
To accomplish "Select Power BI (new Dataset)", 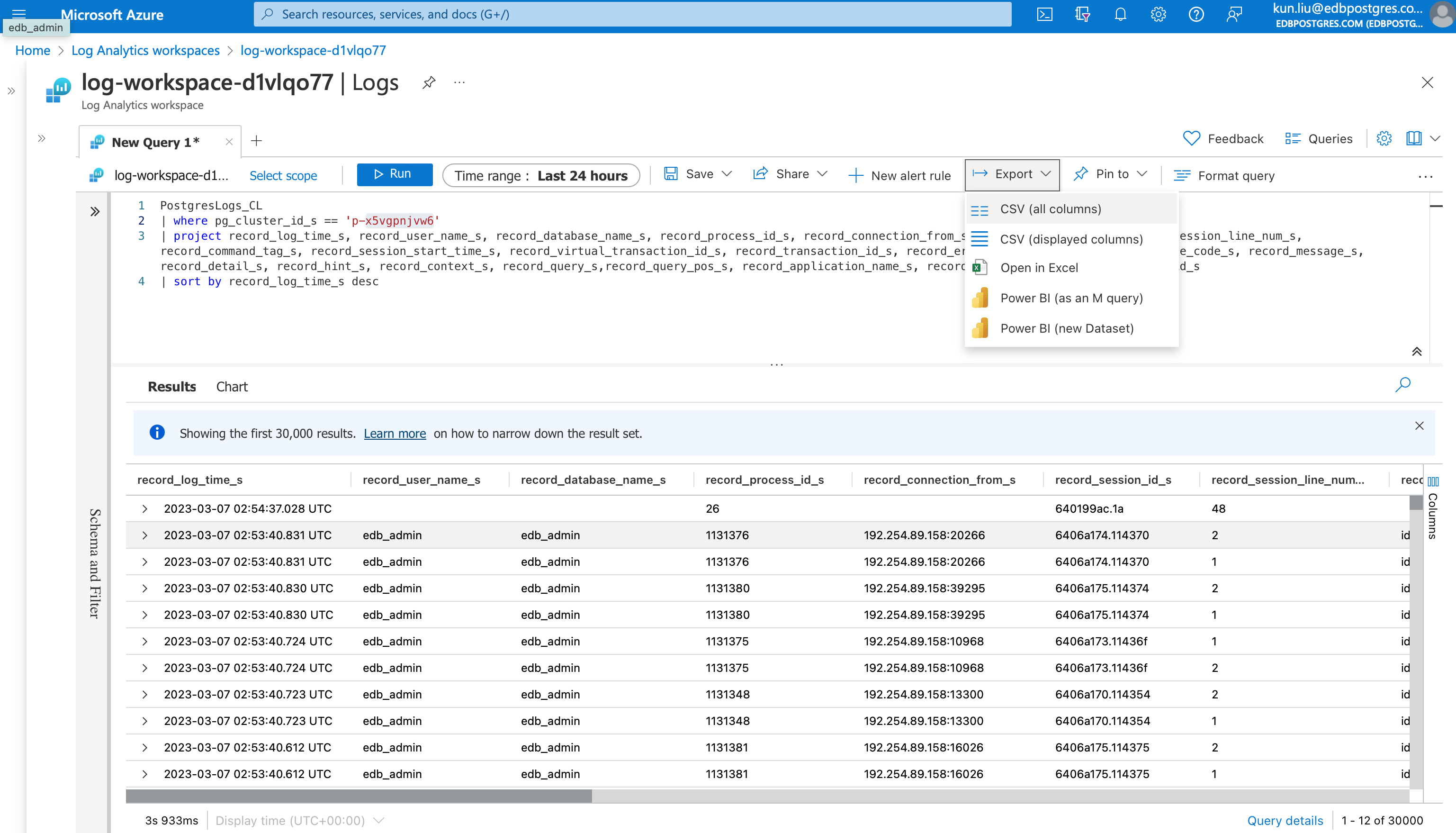I will pos(1071,328).
